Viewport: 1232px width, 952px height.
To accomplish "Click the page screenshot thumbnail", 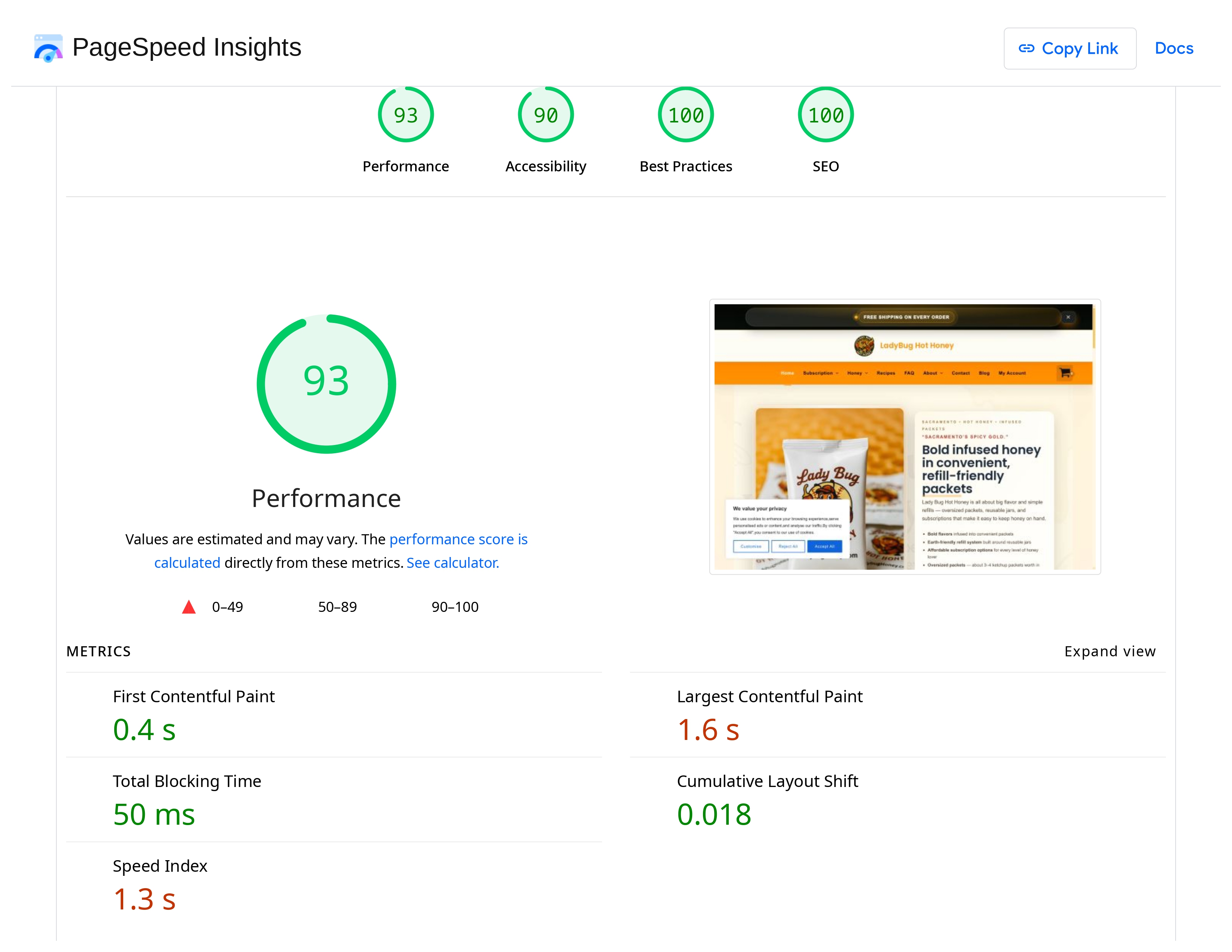I will [x=904, y=436].
